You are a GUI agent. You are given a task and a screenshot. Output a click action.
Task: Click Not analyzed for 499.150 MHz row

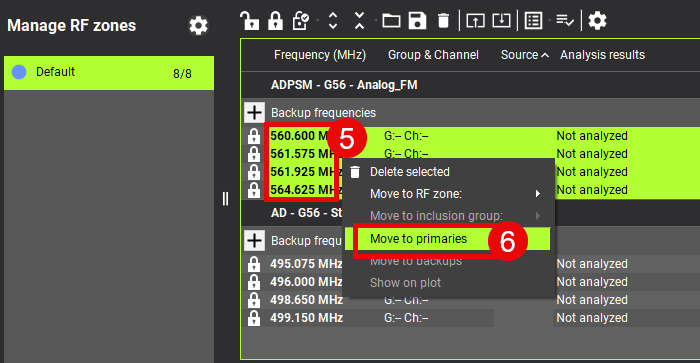click(x=592, y=318)
